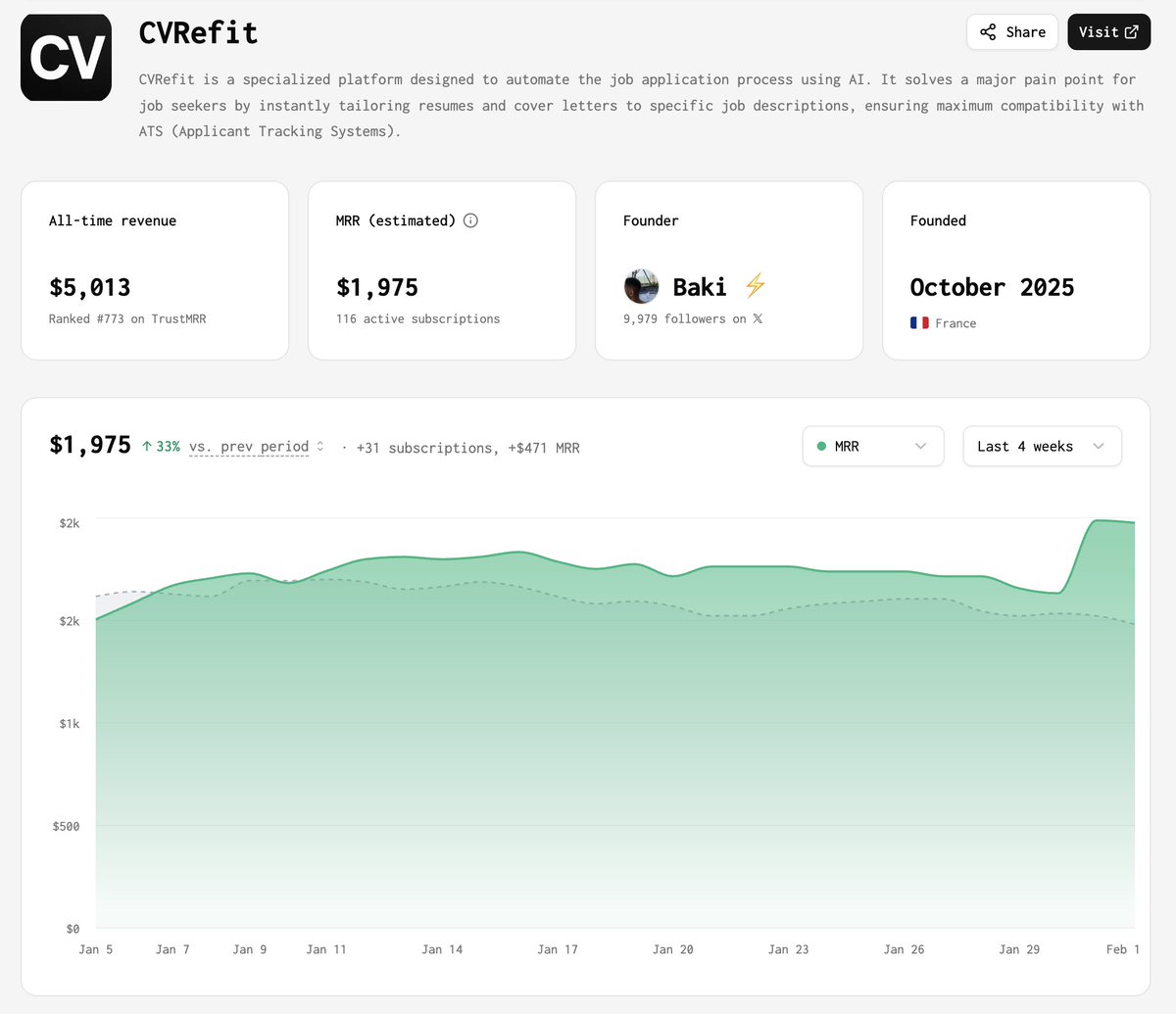Click the 'Jan 5' axis label
This screenshot has width=1176, height=1014.
click(x=96, y=949)
